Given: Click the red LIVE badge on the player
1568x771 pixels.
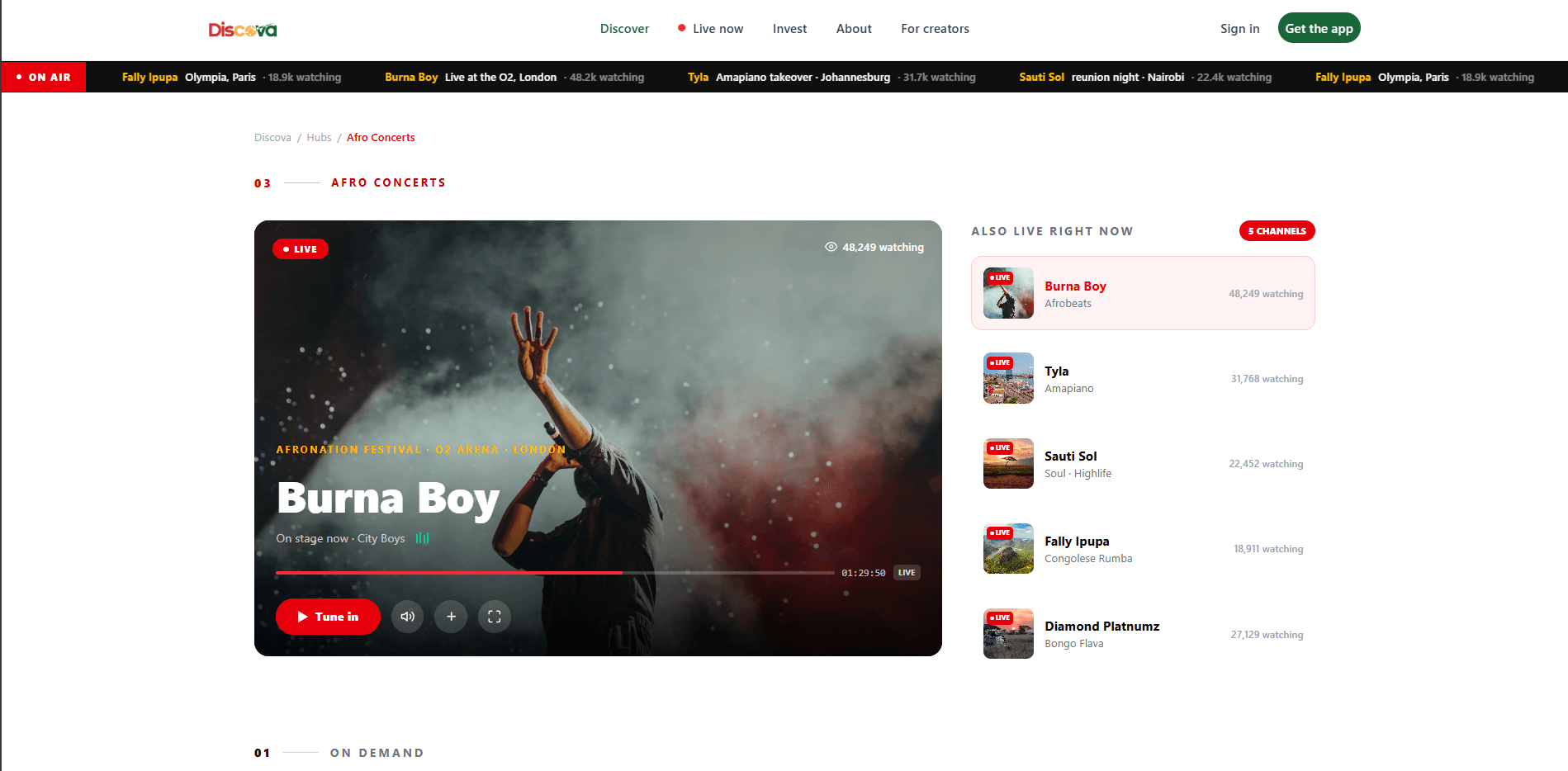Looking at the screenshot, I should coord(301,249).
